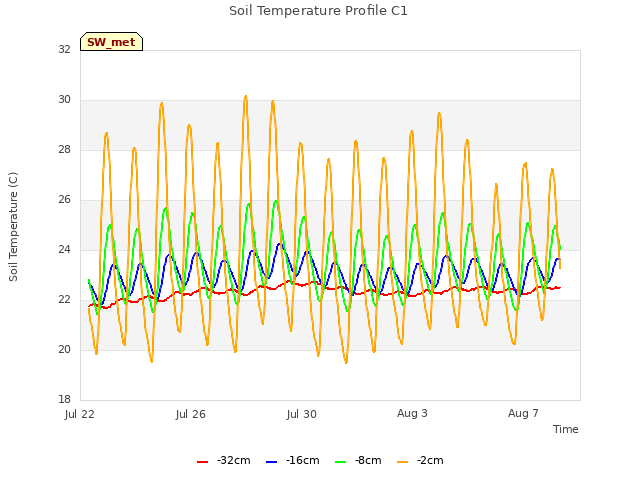Viewport: 640px width, 480px height.
Task: Select the chart title Soil Temperature Profile C1
Action: pos(318,11)
